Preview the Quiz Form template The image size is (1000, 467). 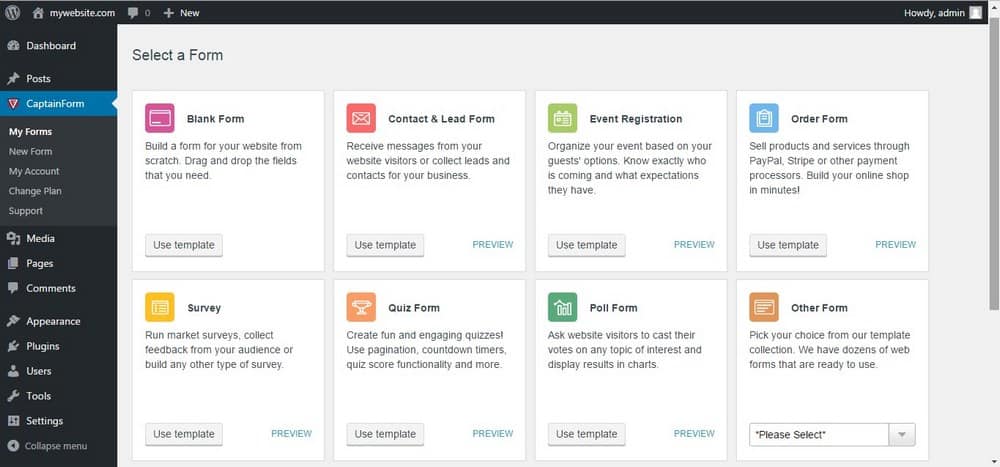tap(493, 433)
